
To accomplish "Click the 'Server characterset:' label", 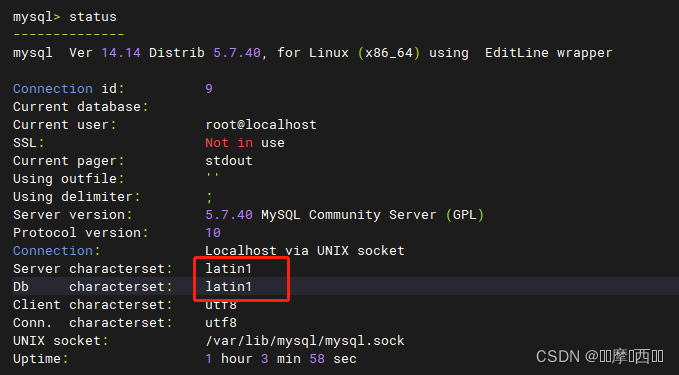I will click(92, 269).
